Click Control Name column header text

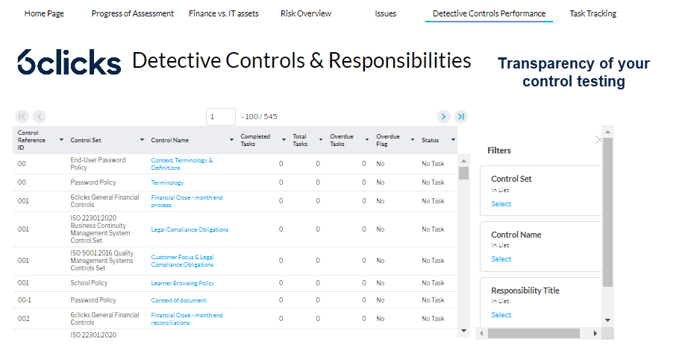tap(170, 140)
